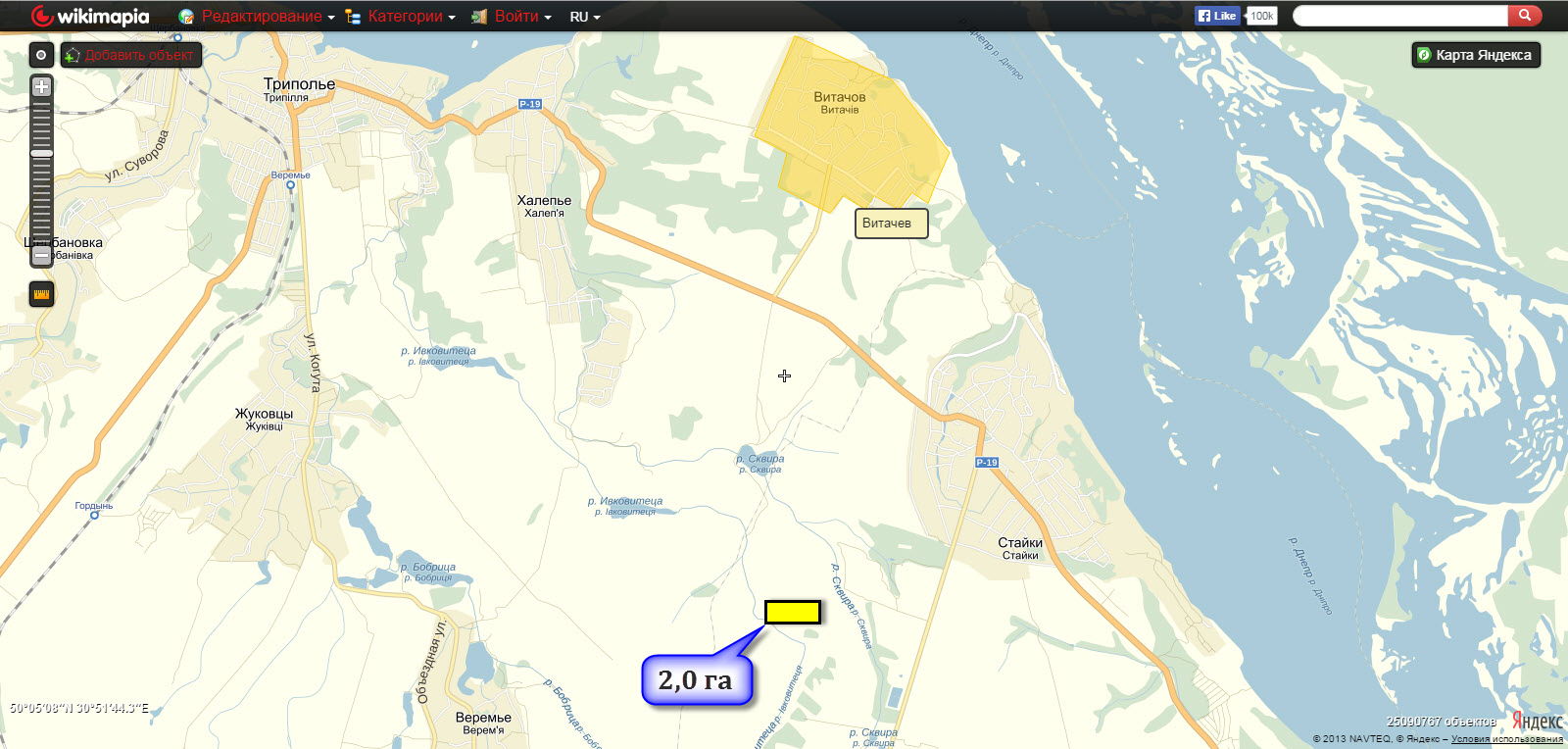
Task: Click the Категории tree icon
Action: click(x=353, y=17)
